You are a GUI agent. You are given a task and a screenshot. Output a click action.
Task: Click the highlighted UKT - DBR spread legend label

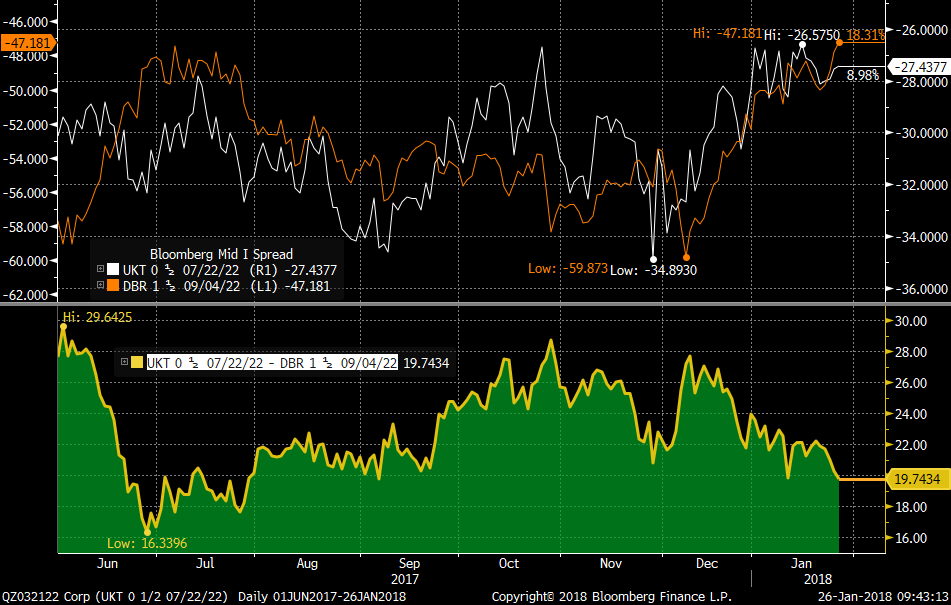click(272, 363)
